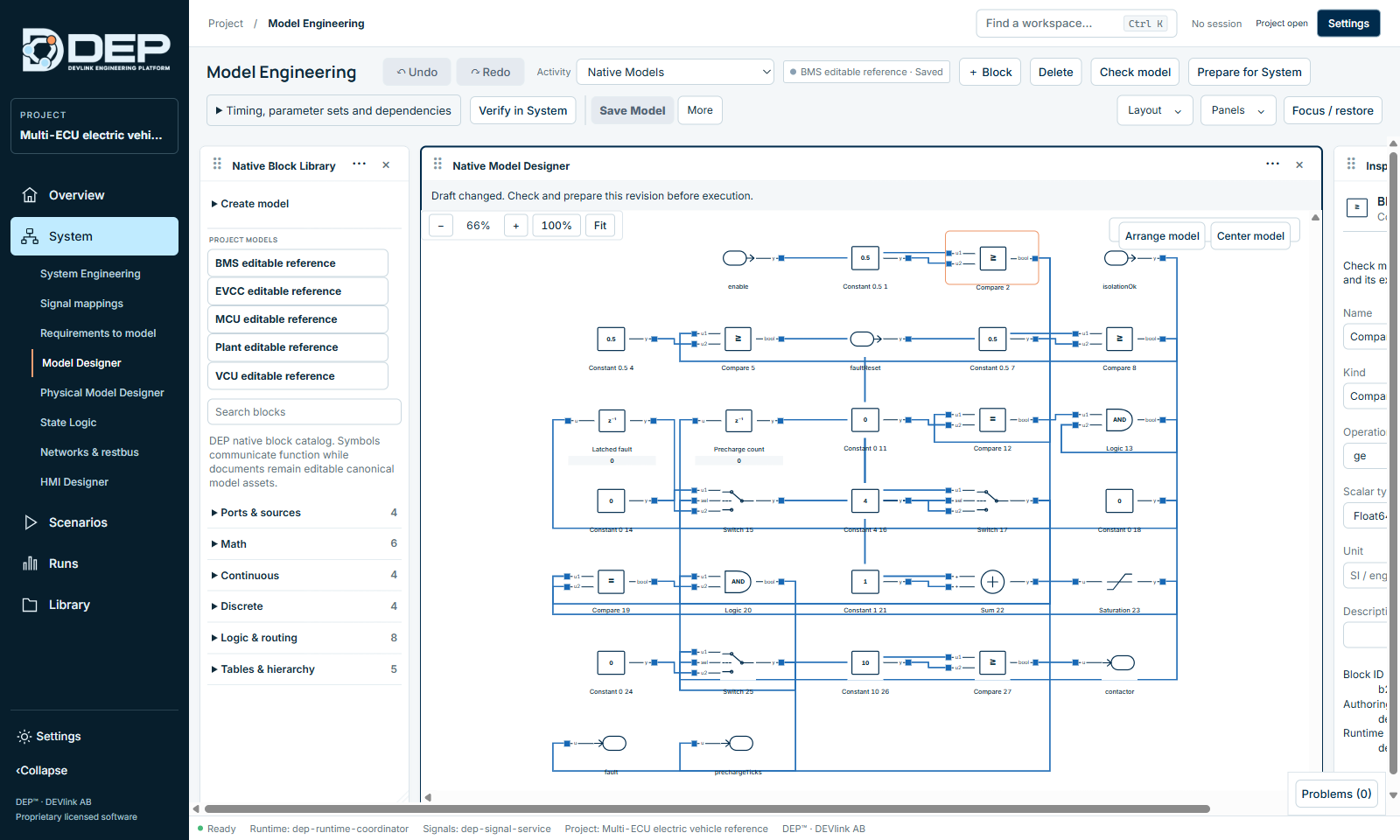The width and height of the screenshot is (1400, 840).
Task: Open Networks & restbus page
Action: click(89, 452)
